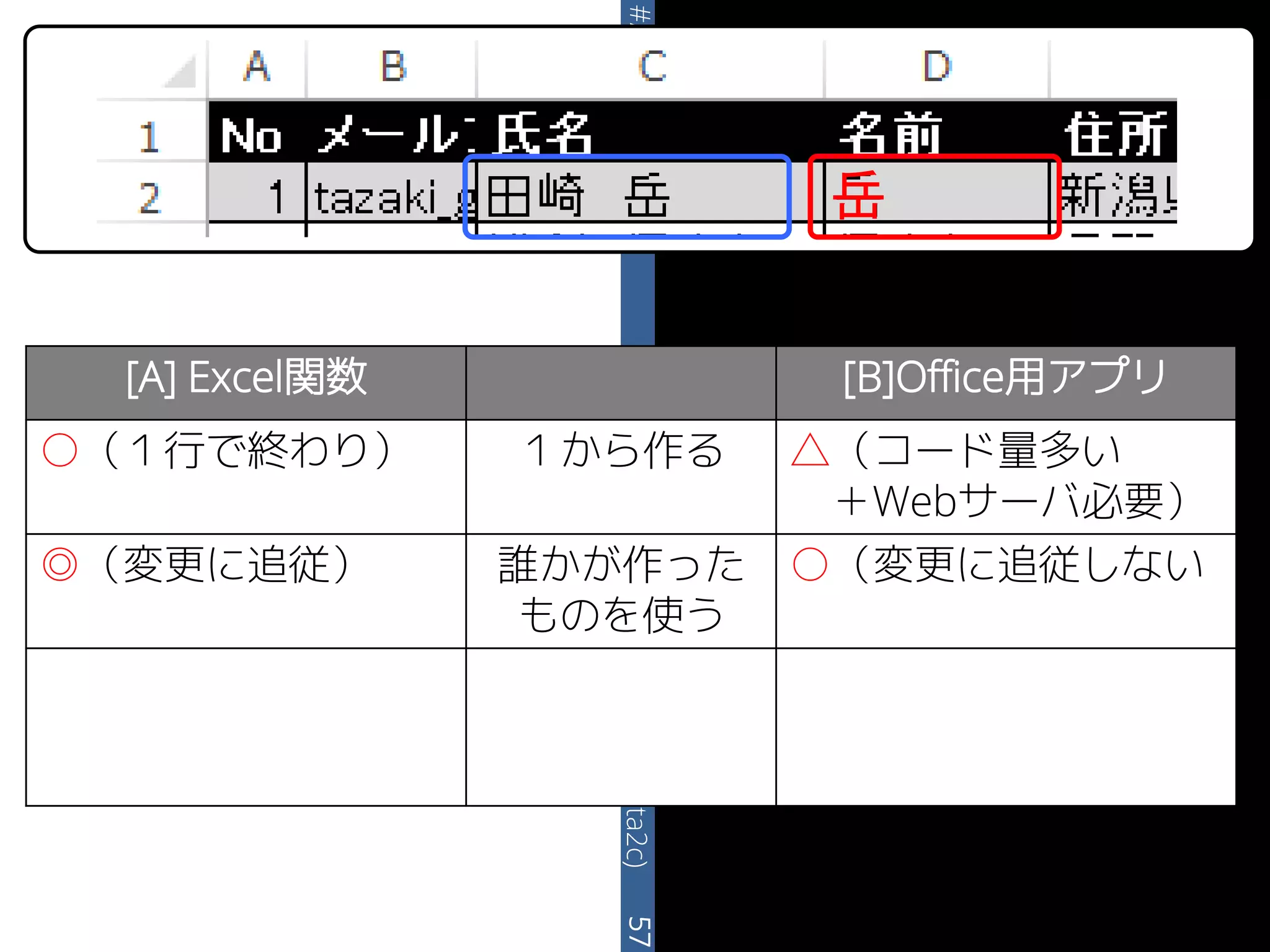1270x952 pixels.
Task: Click the '（変更に追従しない' cell
Action: 1005,591
